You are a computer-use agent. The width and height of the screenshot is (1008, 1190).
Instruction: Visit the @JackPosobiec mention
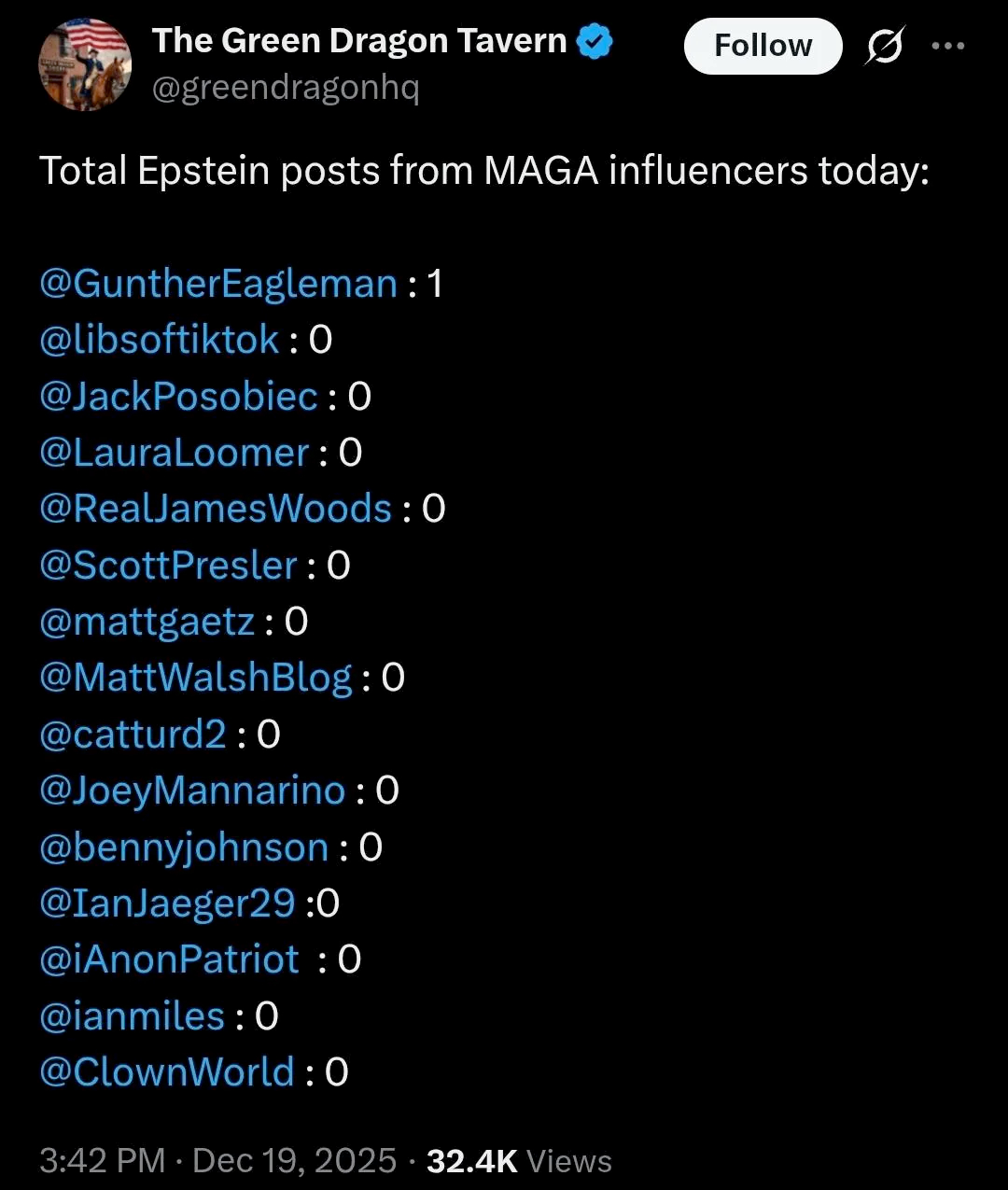pyautogui.click(x=178, y=397)
